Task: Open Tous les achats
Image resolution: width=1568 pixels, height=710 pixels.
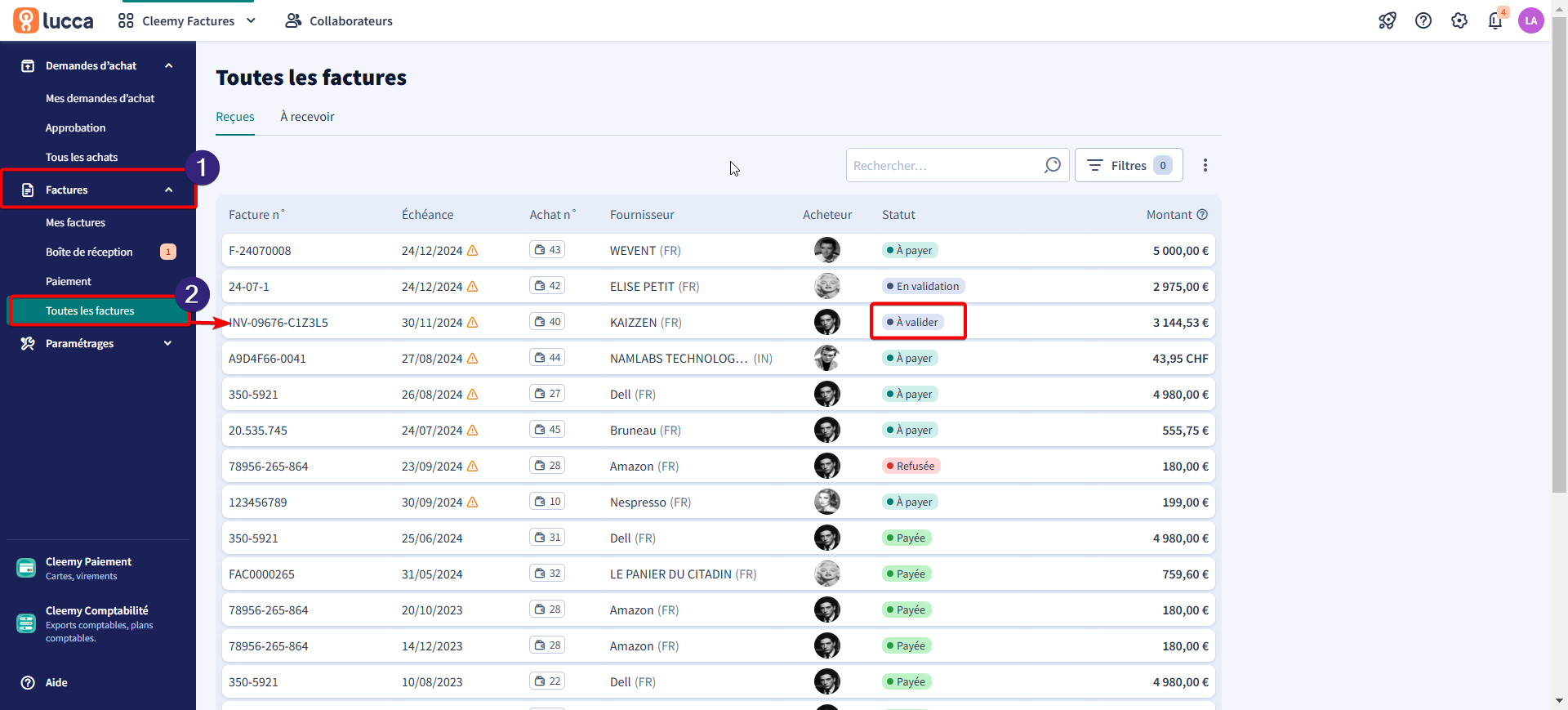Action: (82, 157)
